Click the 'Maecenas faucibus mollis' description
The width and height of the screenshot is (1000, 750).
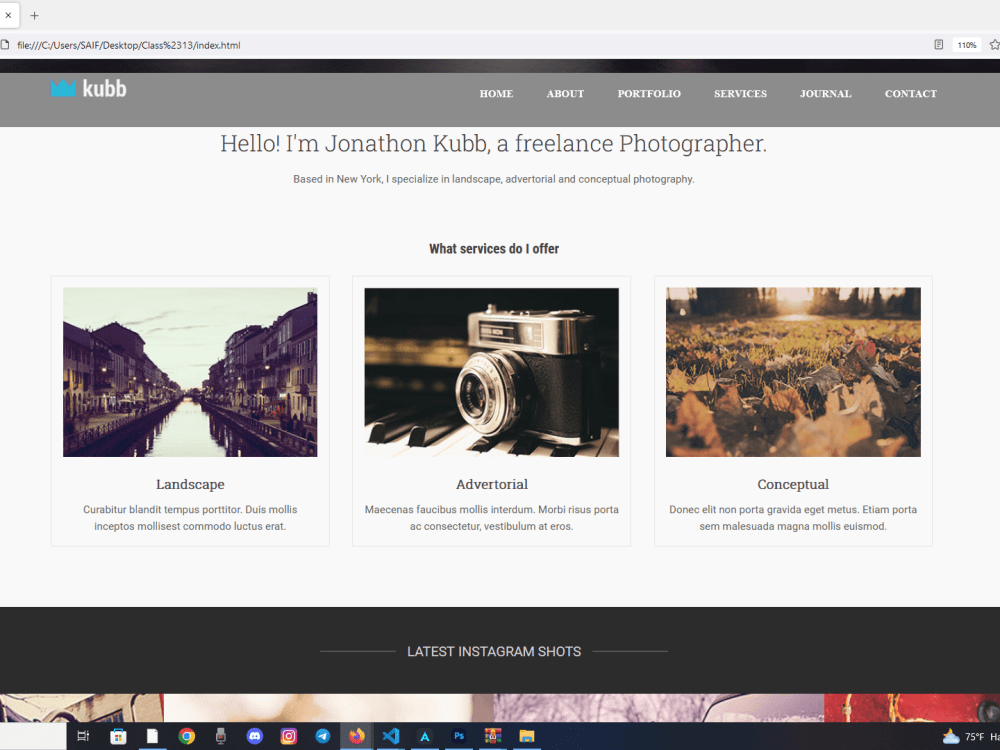click(492, 518)
